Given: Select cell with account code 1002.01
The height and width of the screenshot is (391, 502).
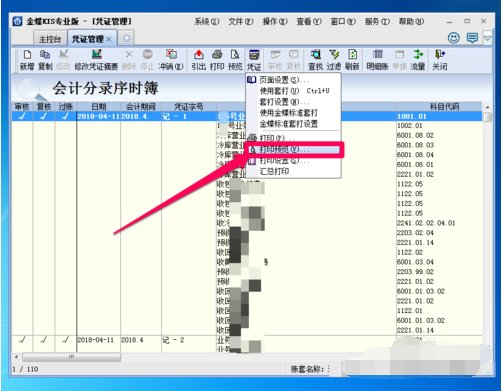Looking at the screenshot, I should tap(439, 126).
